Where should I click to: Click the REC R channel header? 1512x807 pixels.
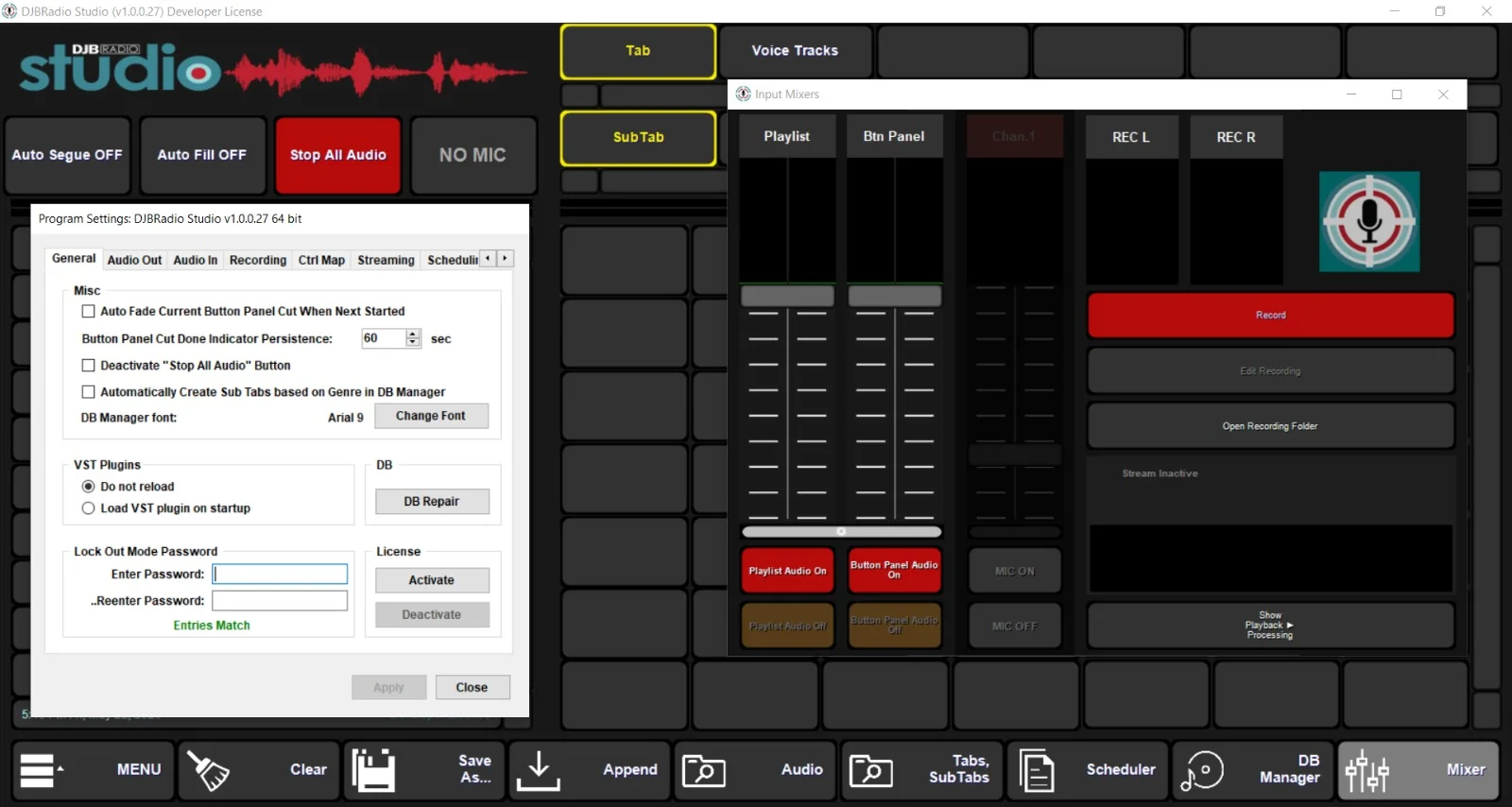tap(1236, 137)
